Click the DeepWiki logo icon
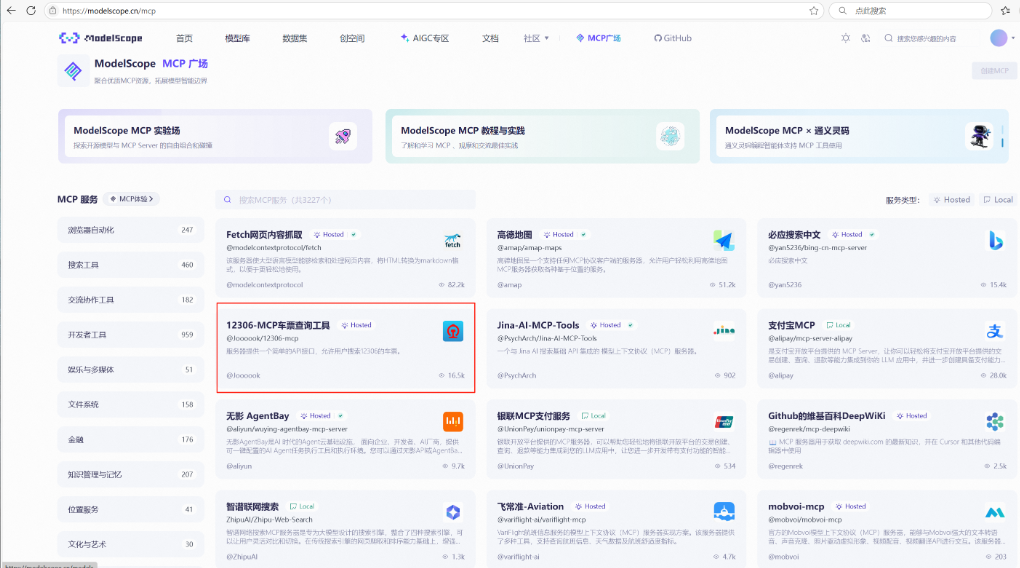The image size is (1020, 568). (995, 422)
